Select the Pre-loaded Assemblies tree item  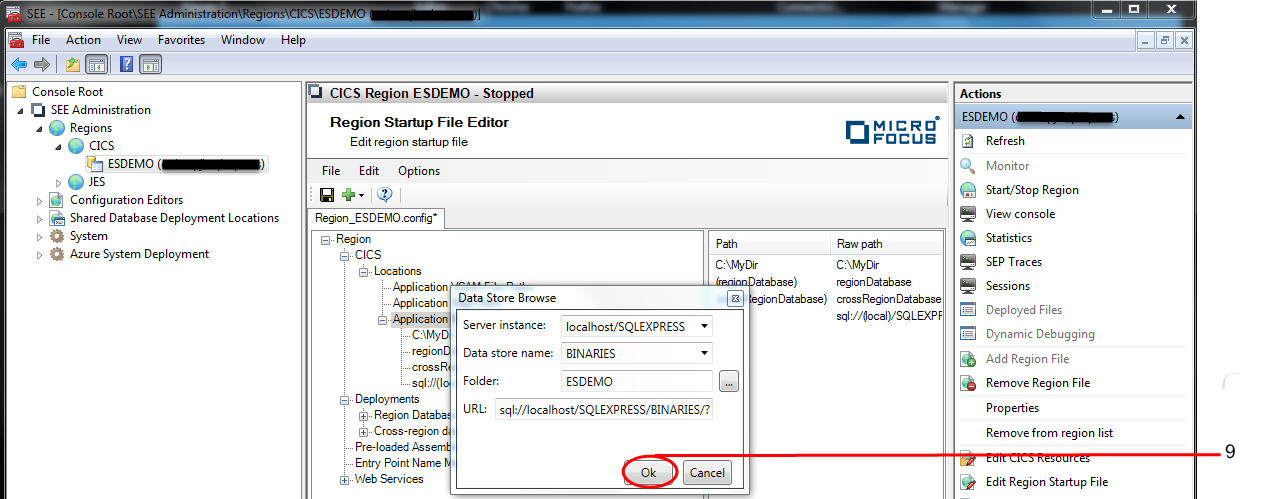404,447
